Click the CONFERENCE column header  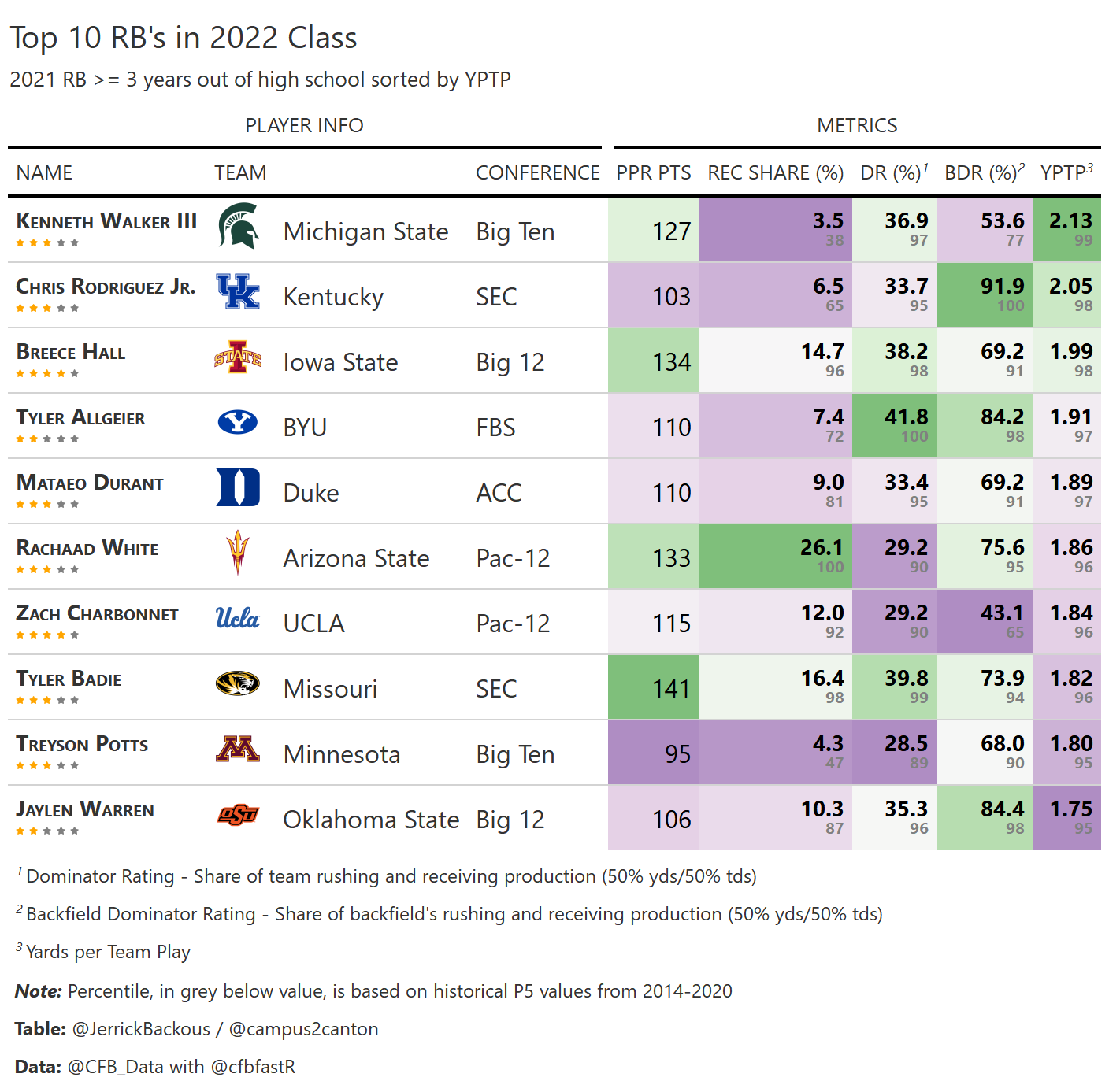(537, 172)
